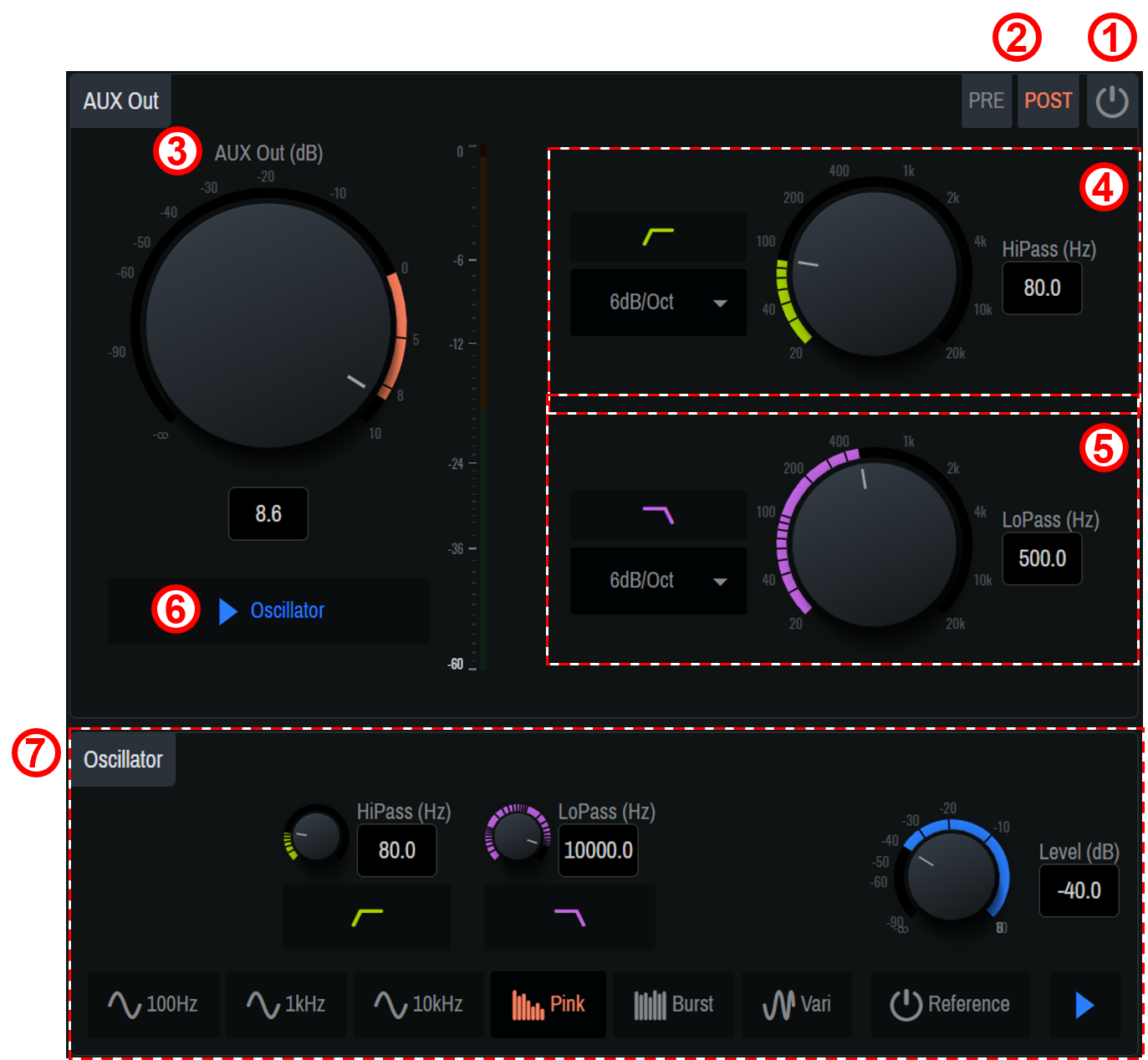Collapse the Oscillator section via its disclosure triangle

pos(226,610)
